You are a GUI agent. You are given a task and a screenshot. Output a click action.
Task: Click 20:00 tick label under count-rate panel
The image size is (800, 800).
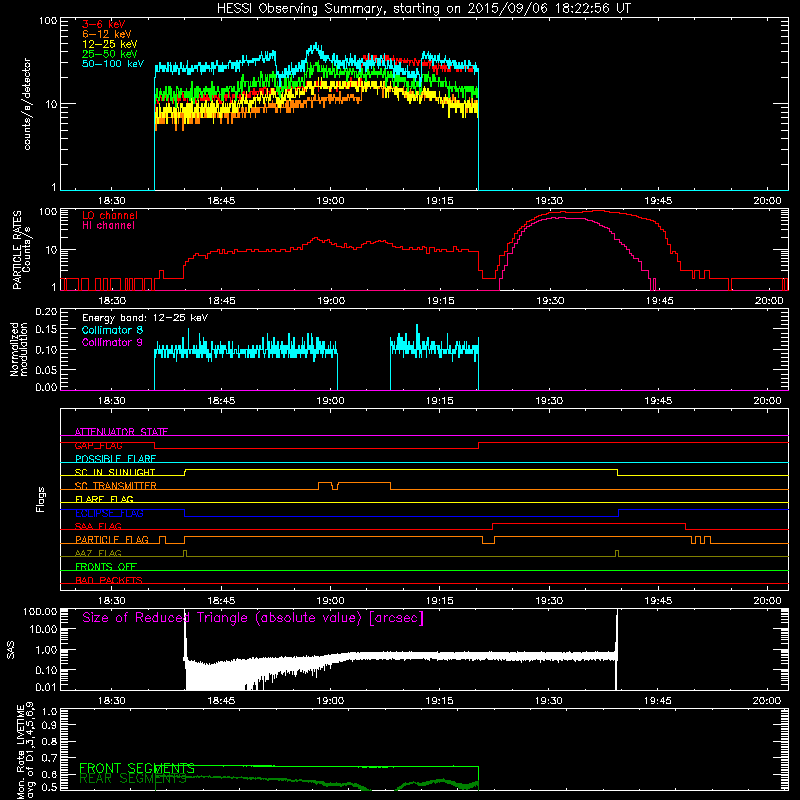point(767,201)
